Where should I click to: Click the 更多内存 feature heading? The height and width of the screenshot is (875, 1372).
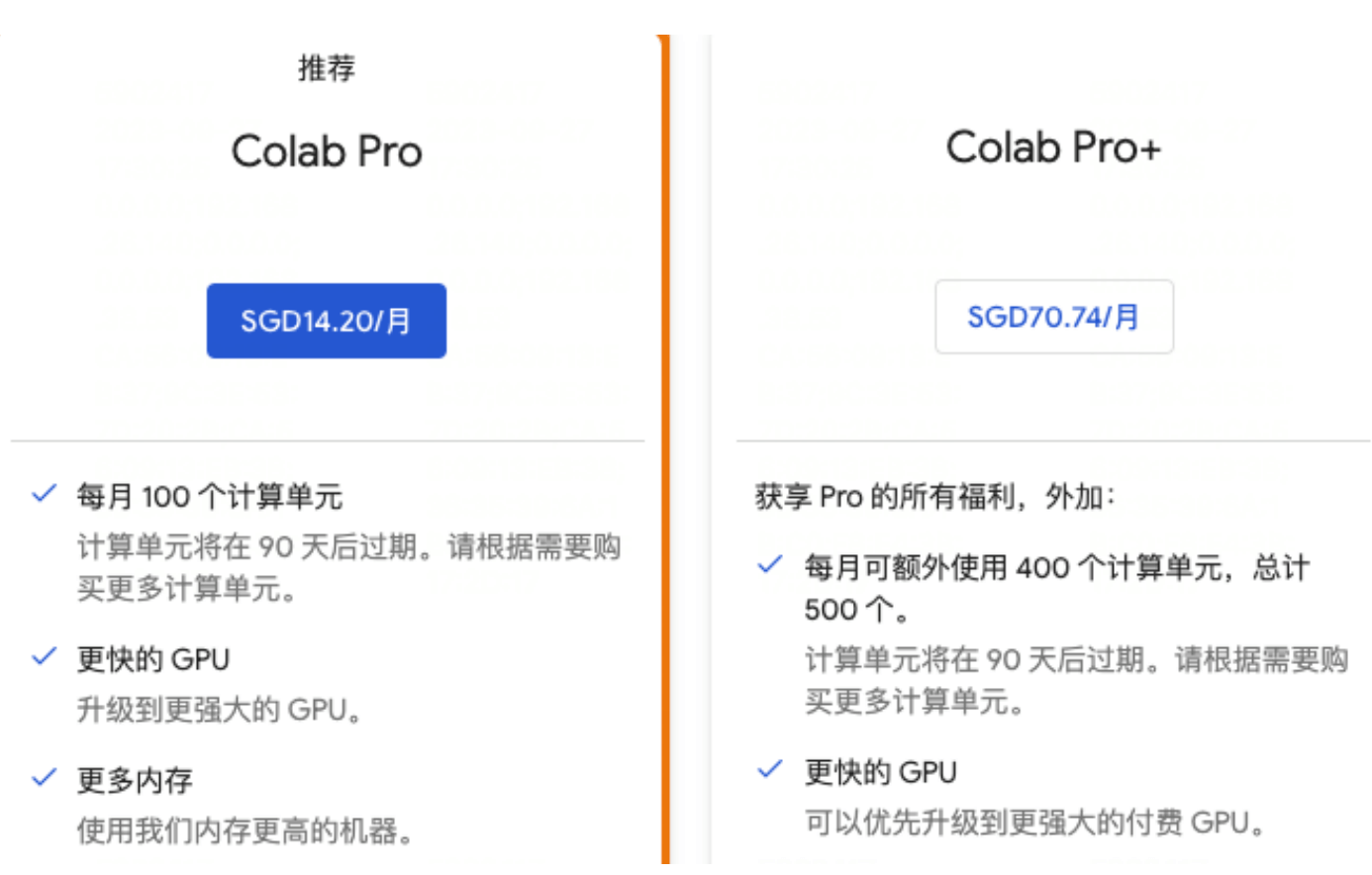point(135,780)
